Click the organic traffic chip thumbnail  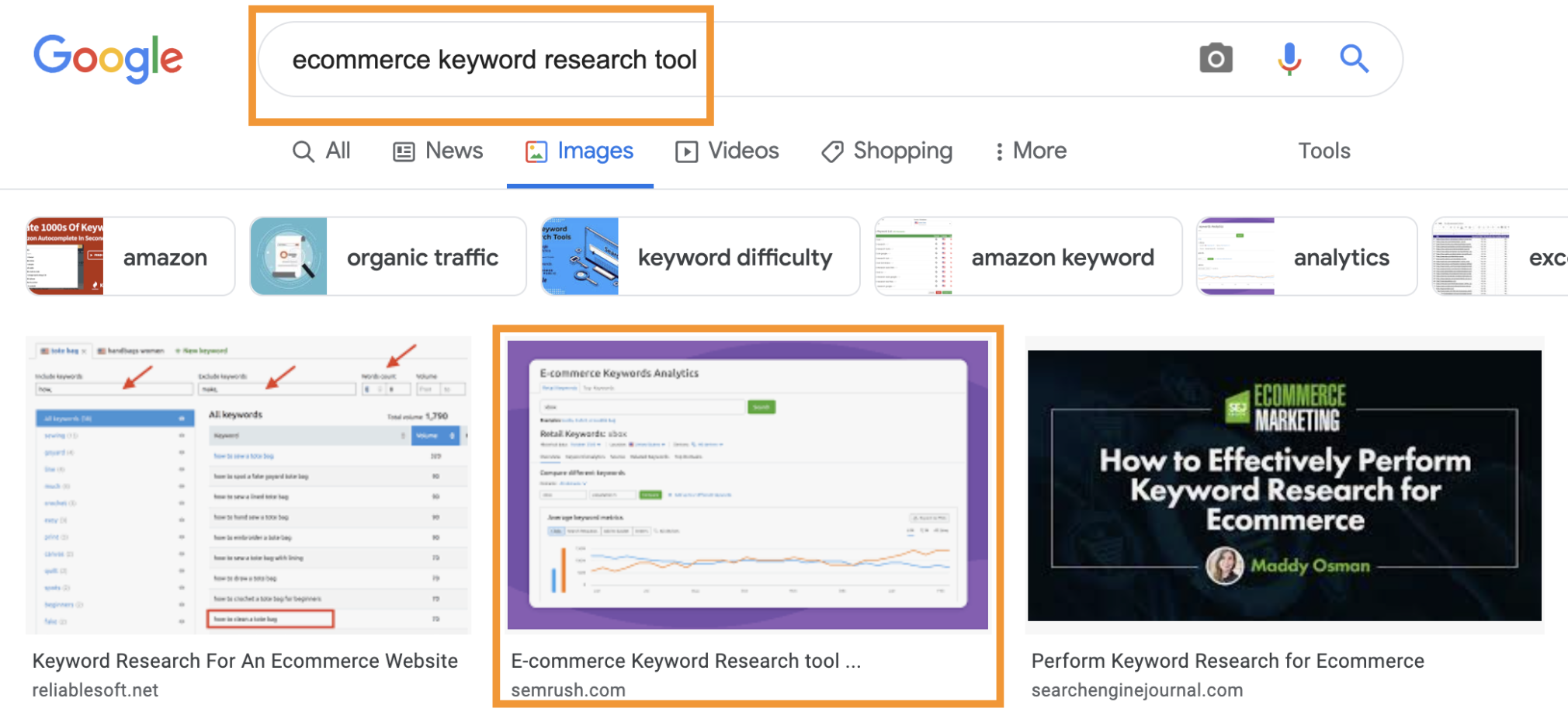(x=289, y=257)
